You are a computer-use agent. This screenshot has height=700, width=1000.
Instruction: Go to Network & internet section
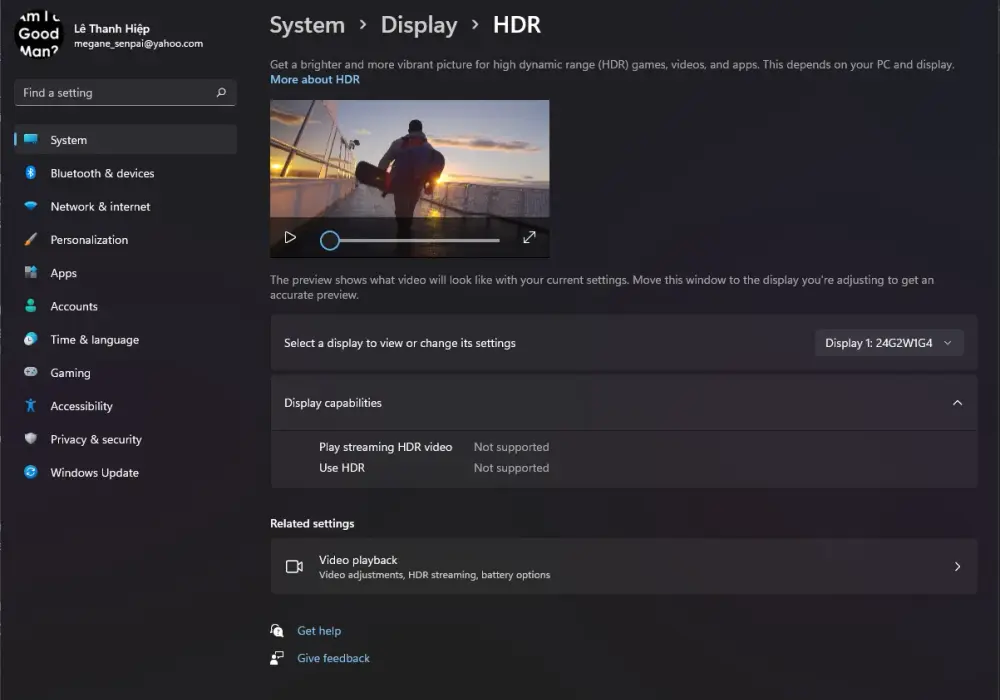tap(125, 207)
